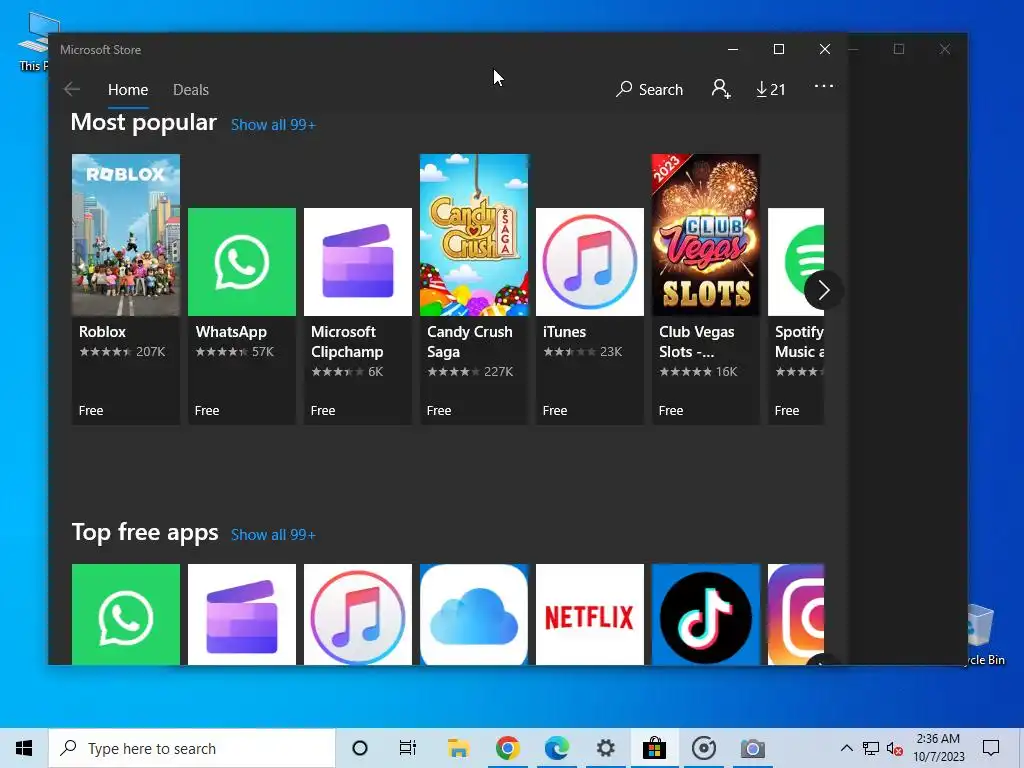Open Club Vegas Slots tile

[x=706, y=289]
